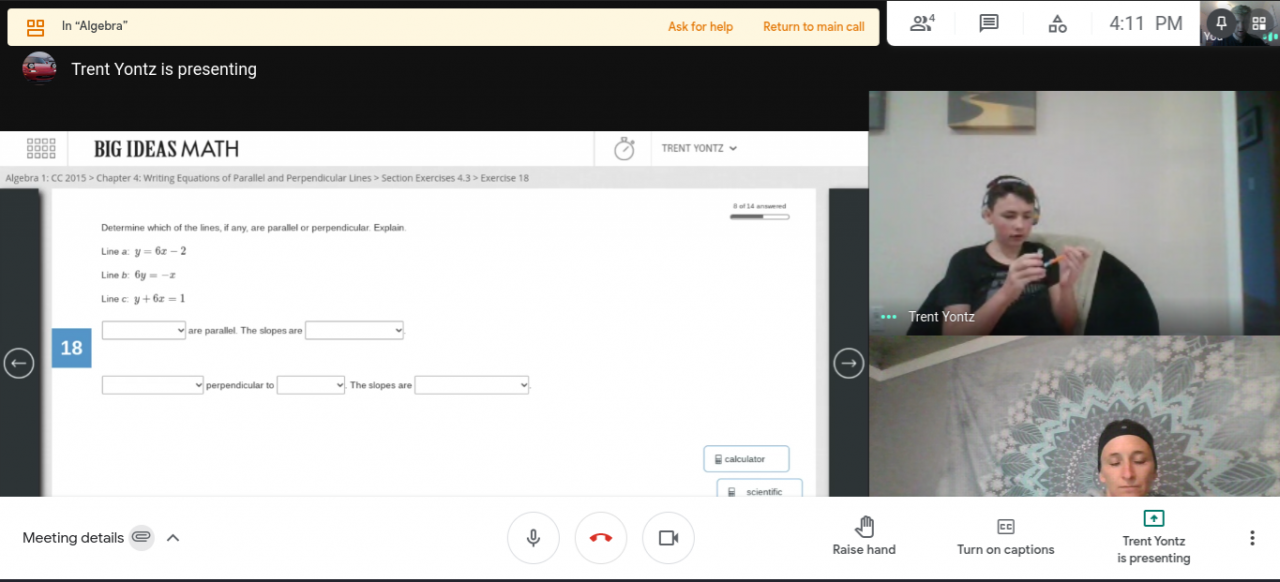Open the dropdown after "perpendicular to"

coord(311,385)
